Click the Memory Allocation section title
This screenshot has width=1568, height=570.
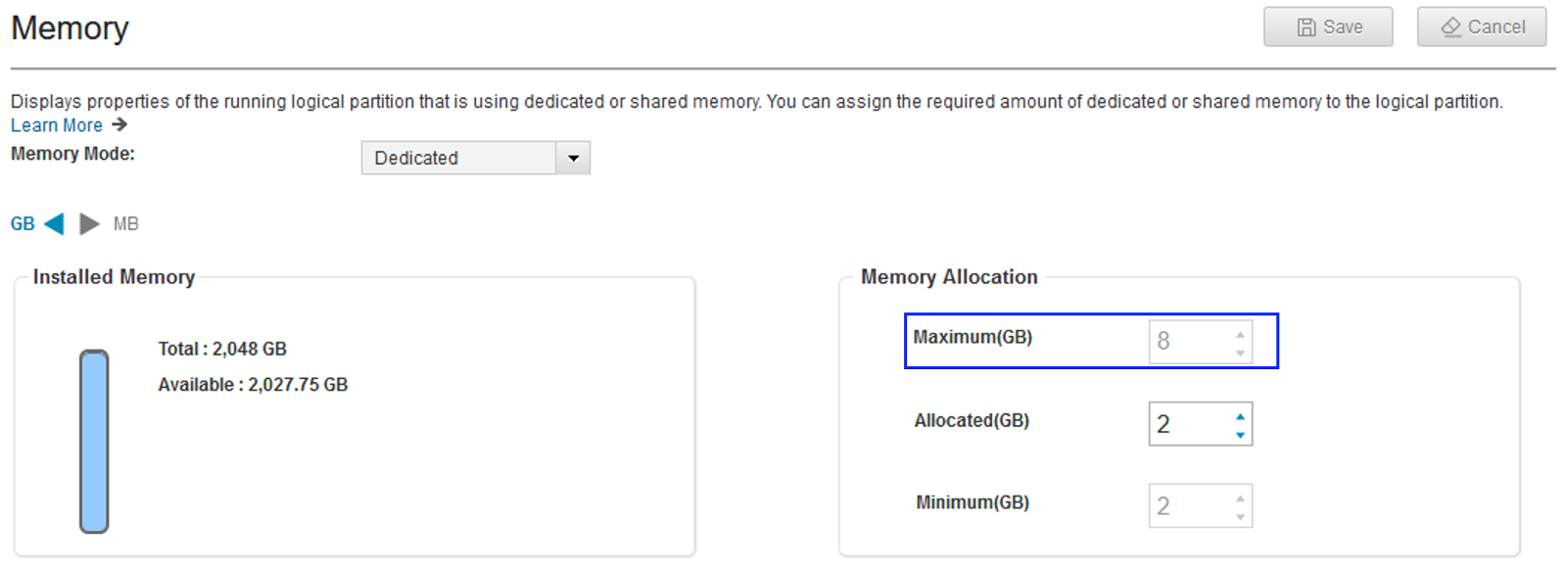(x=947, y=277)
